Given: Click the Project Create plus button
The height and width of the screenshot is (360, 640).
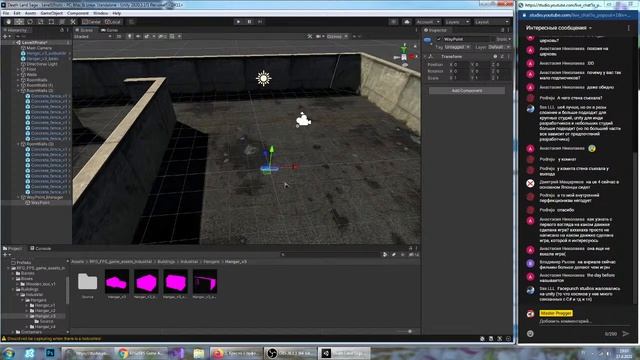Looking at the screenshot, I should pos(6,255).
